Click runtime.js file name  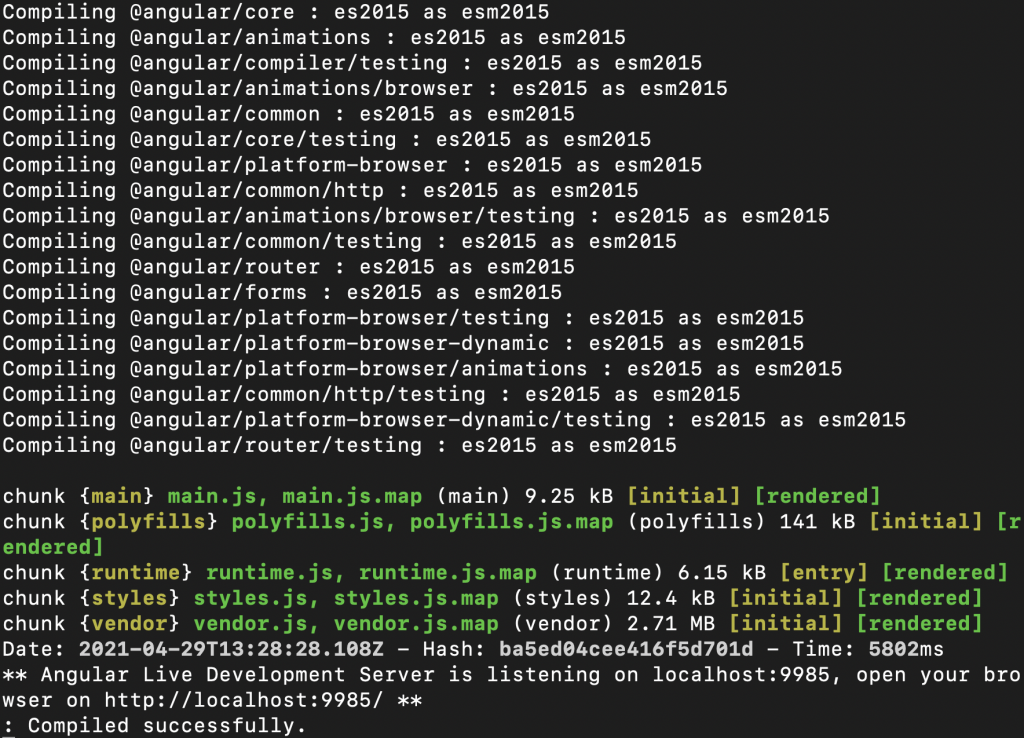pos(269,573)
